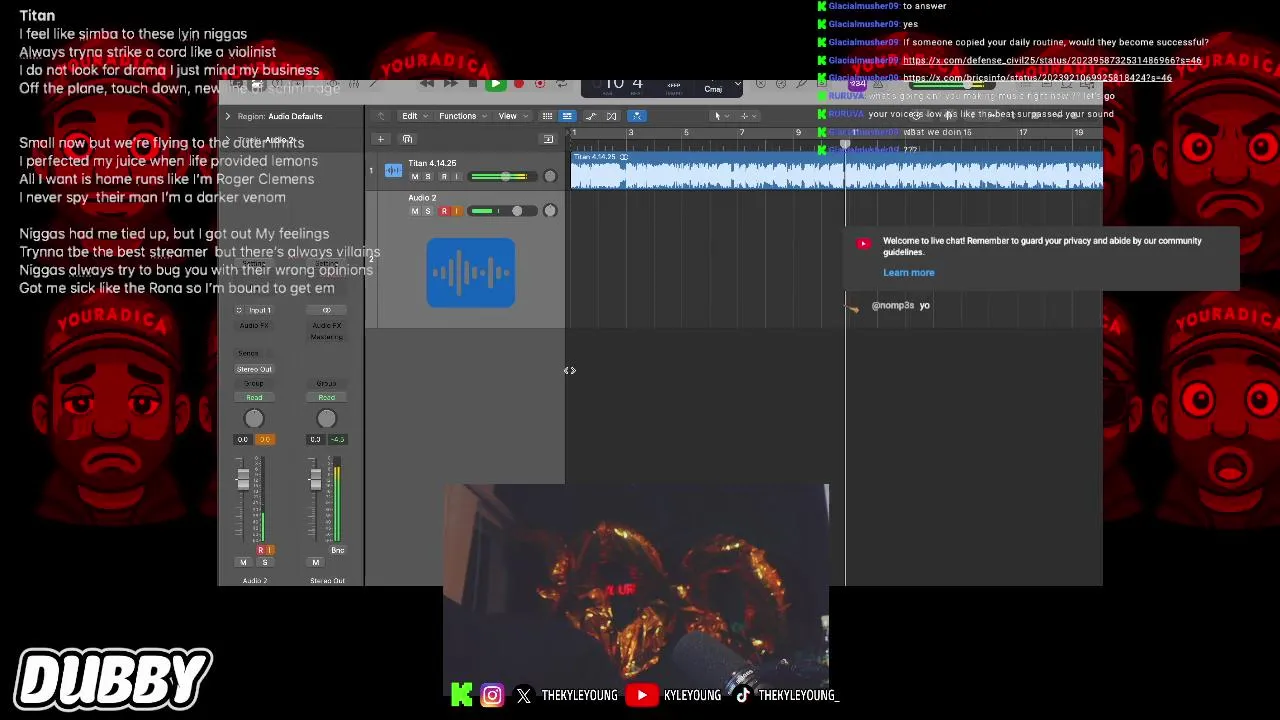Click bar 7 on the timeline ruler

742,133
